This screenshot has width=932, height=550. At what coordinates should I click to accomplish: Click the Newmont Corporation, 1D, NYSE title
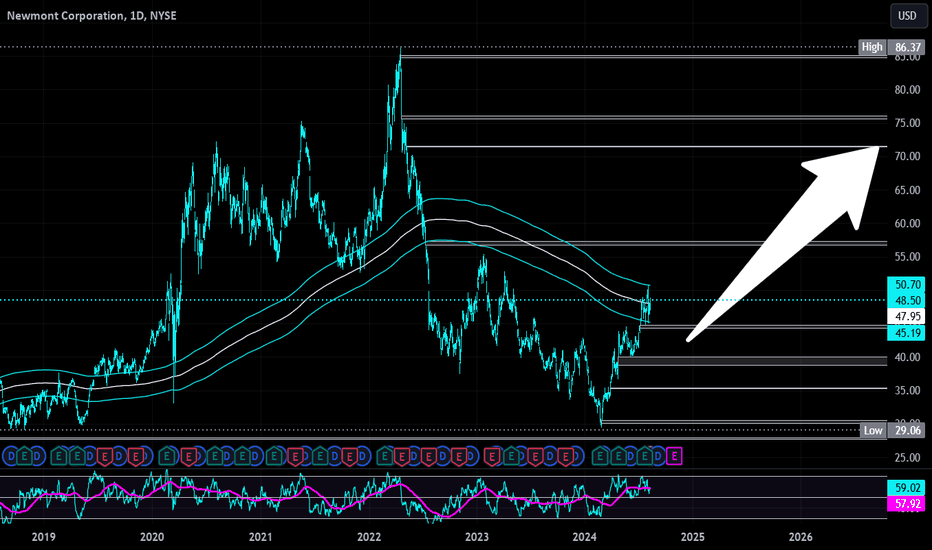click(x=92, y=15)
